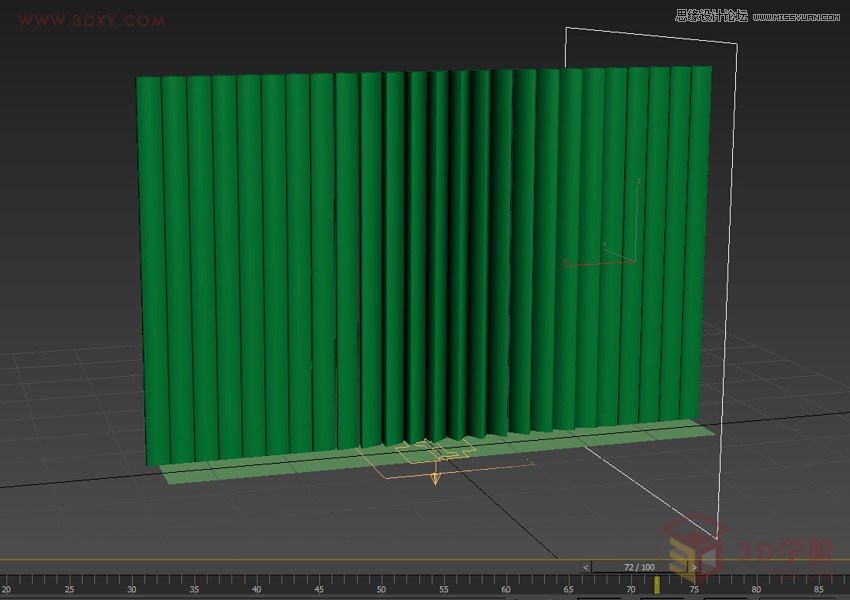The image size is (850, 600).
Task: Click frame 85 tick at the track bar's right end
Action: pyautogui.click(x=820, y=584)
